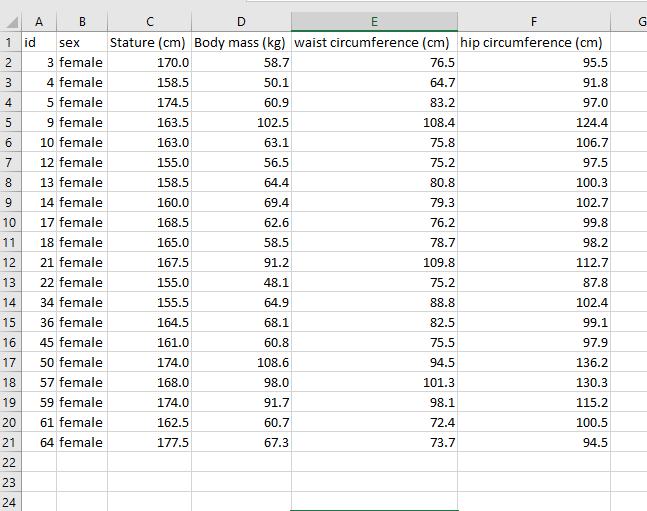Select stature cell 160.0
The width and height of the screenshot is (647, 511).
click(x=149, y=202)
